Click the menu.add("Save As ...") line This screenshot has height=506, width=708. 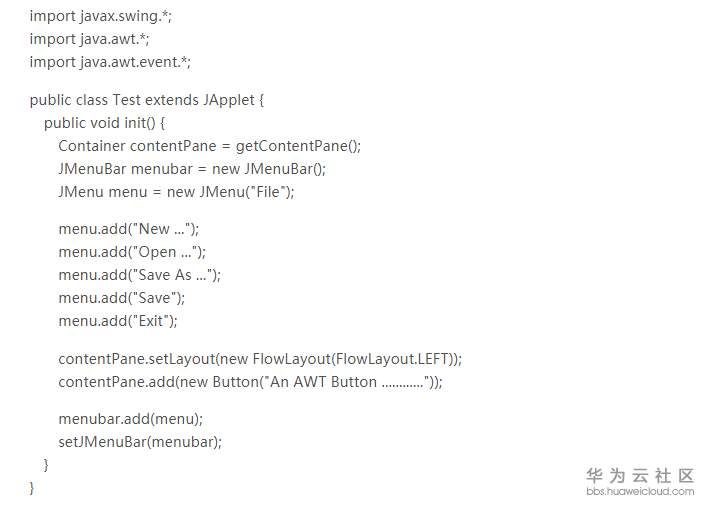(x=139, y=275)
